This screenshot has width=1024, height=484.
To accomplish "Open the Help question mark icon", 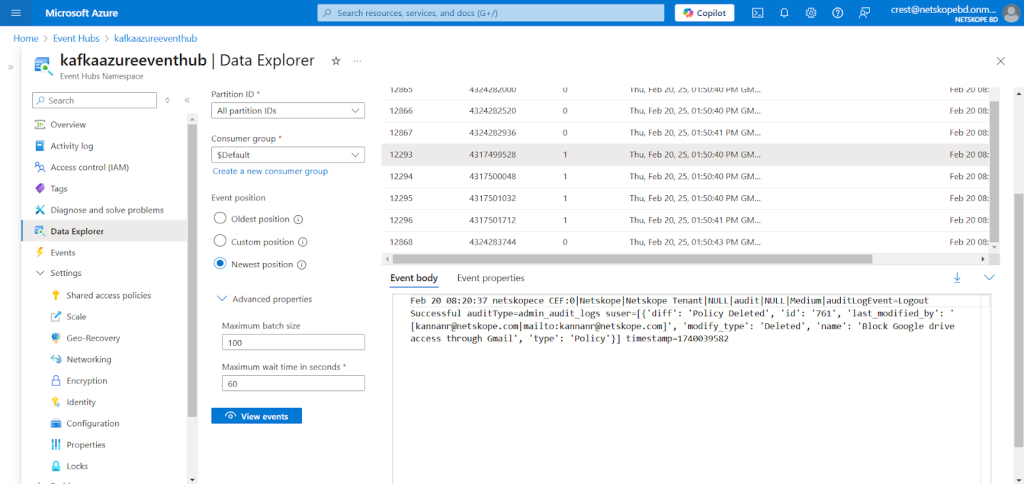I will [838, 13].
